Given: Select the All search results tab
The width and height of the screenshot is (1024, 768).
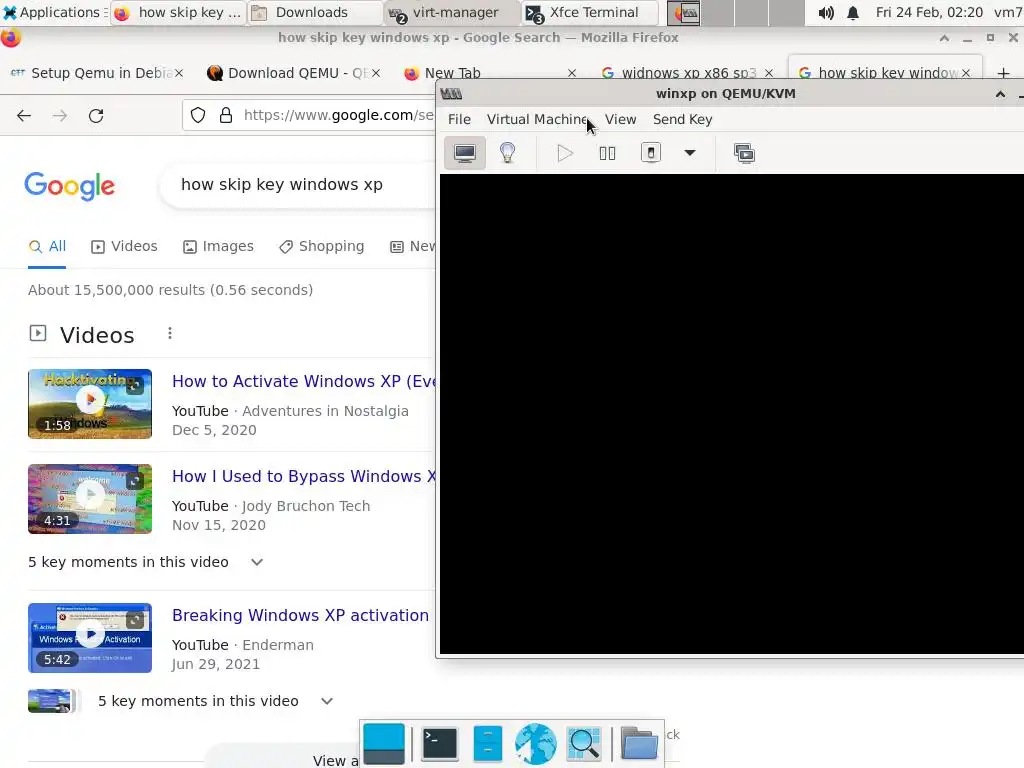Looking at the screenshot, I should coord(47,246).
